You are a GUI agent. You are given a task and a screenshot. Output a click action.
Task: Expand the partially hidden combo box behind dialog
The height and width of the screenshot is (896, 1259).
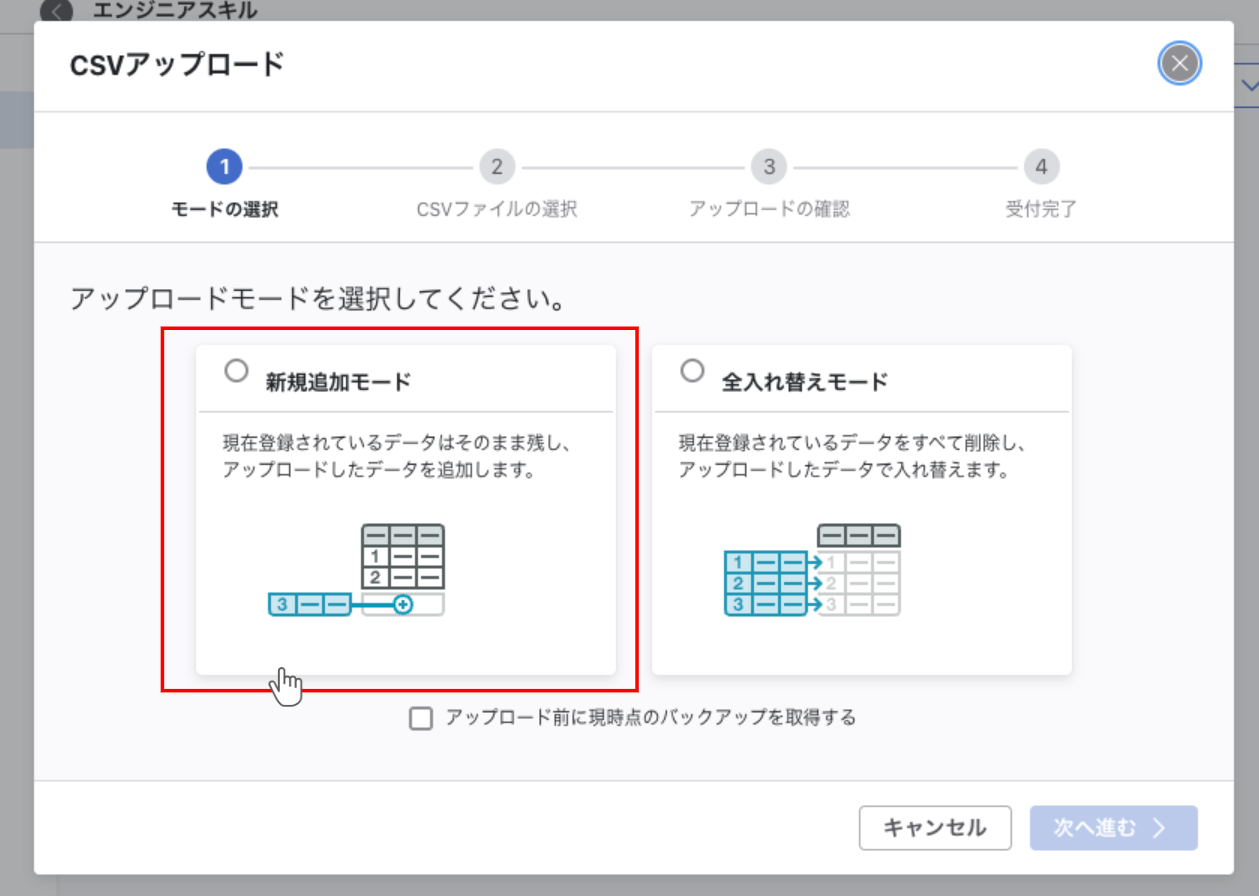point(1249,86)
